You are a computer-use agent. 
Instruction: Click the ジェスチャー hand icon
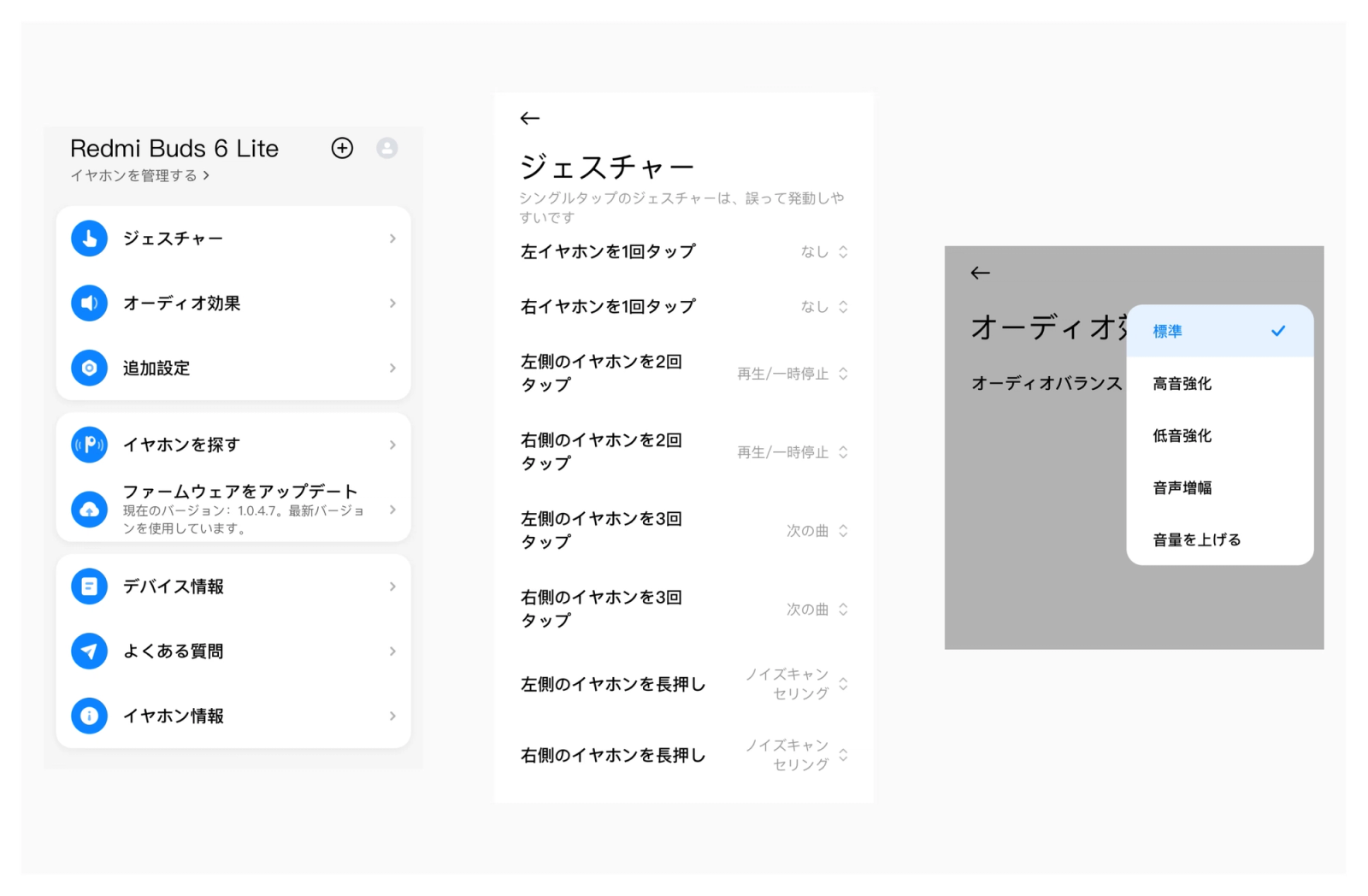[x=89, y=239]
